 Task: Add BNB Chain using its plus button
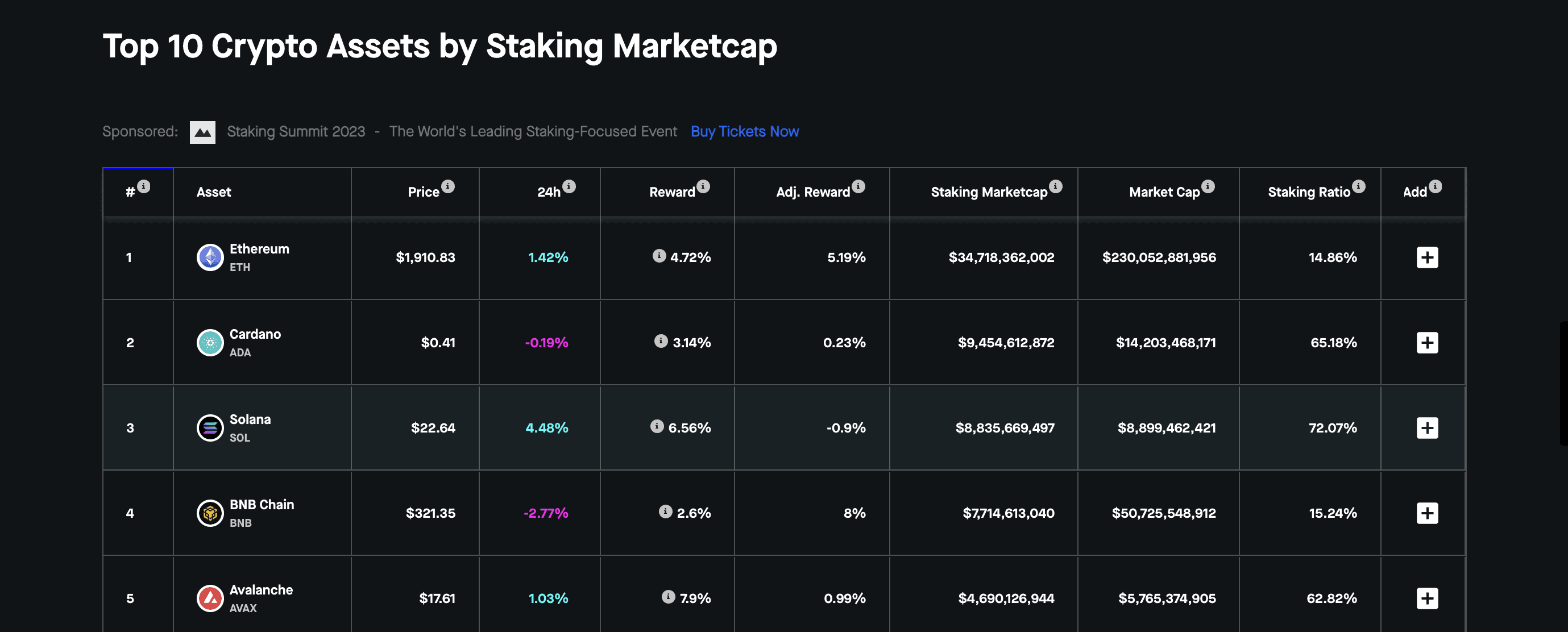pyautogui.click(x=1427, y=513)
